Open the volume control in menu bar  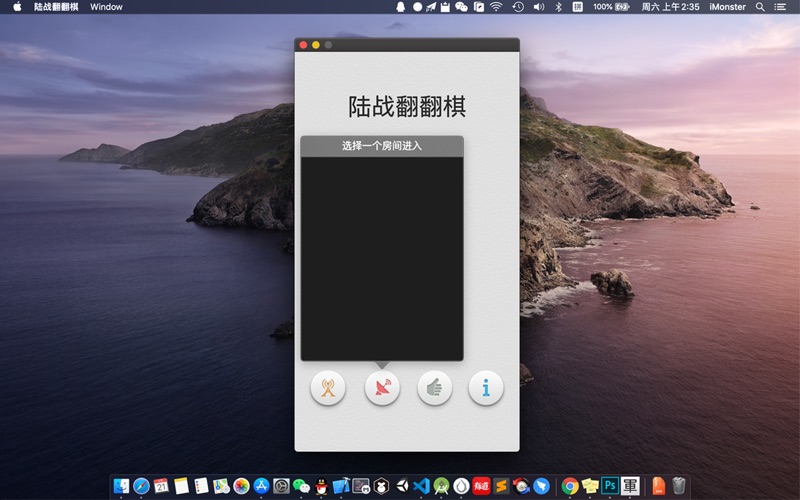point(538,7)
